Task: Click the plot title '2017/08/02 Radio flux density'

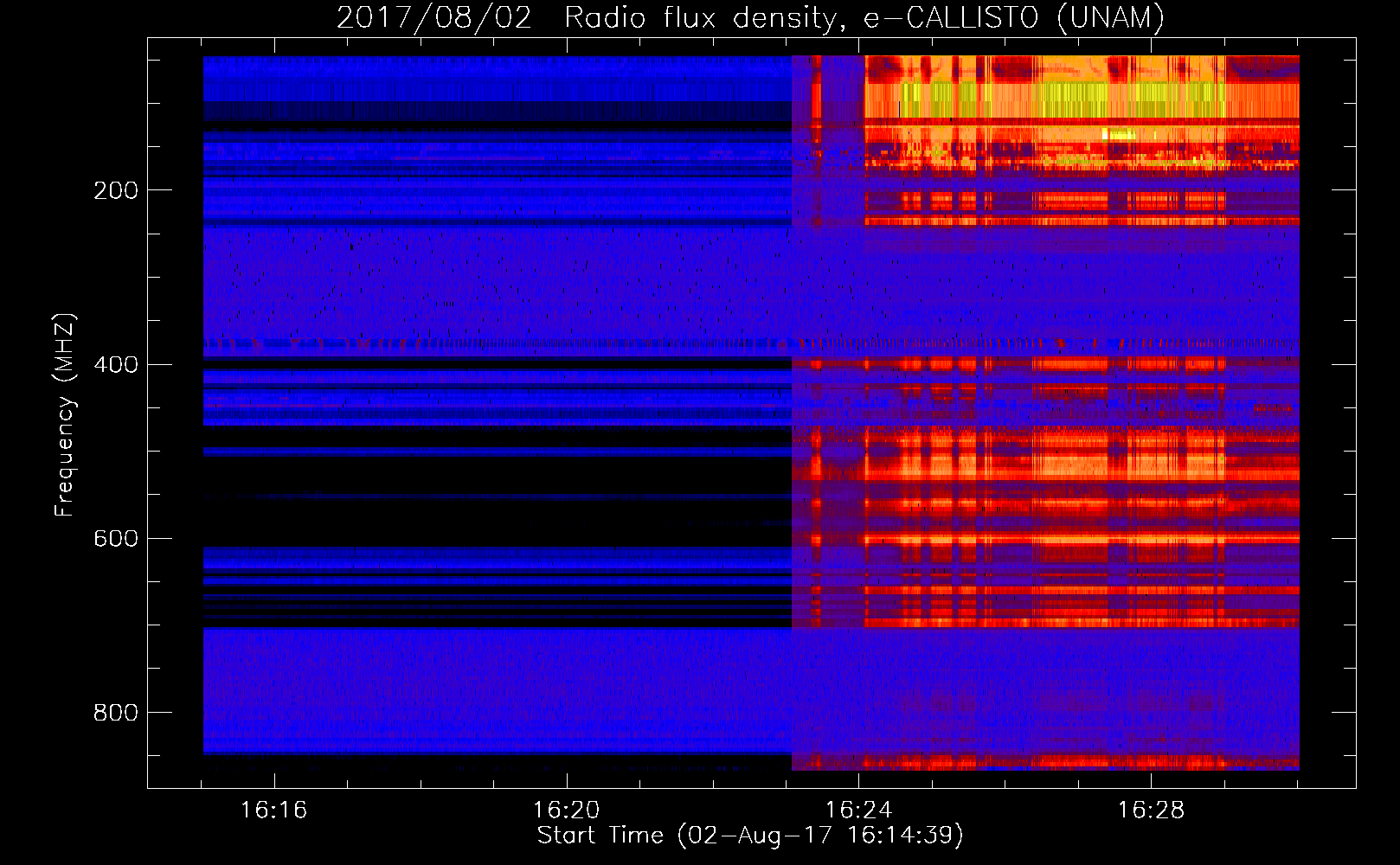Action: [x=750, y=17]
